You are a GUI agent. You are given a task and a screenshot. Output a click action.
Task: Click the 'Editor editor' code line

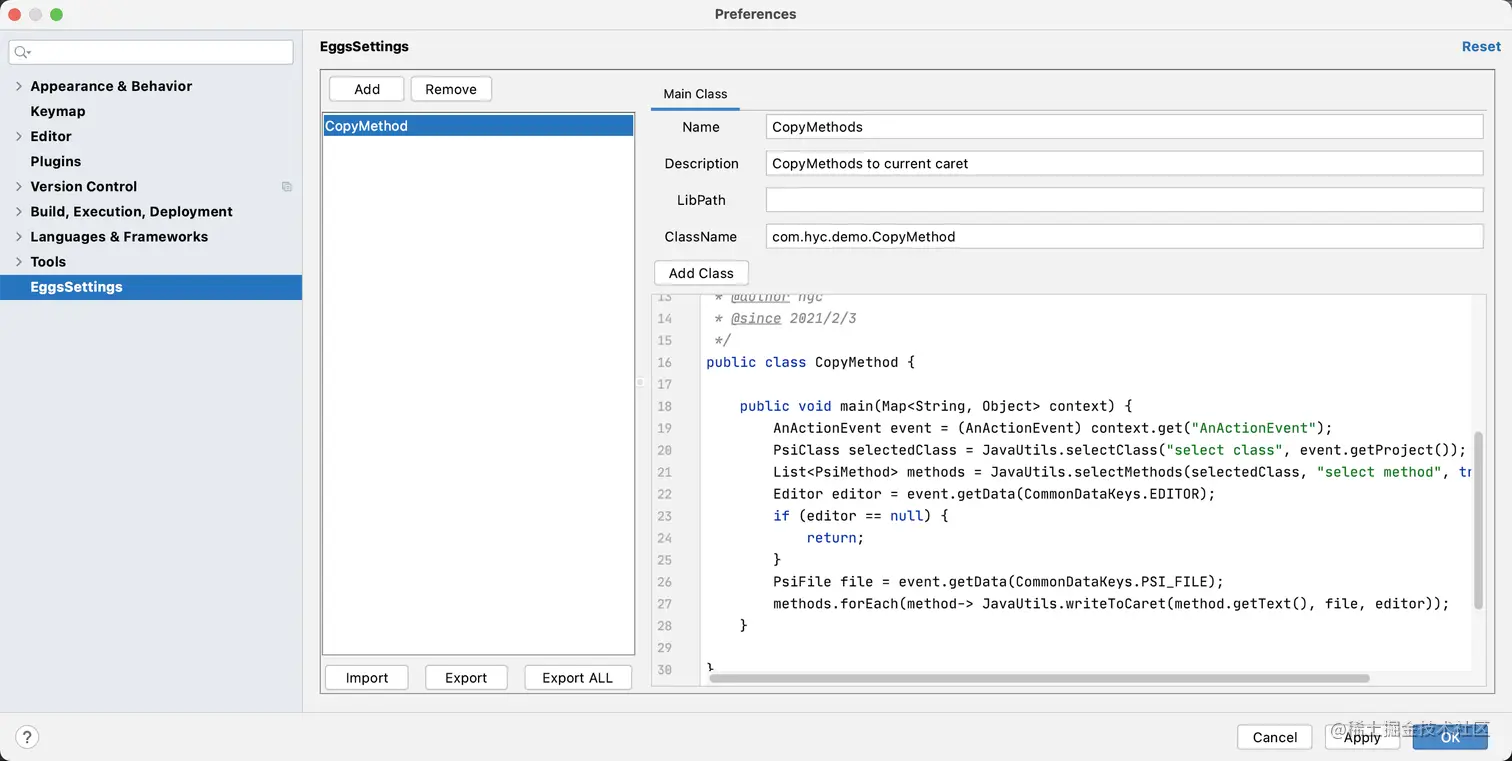[x=994, y=494]
